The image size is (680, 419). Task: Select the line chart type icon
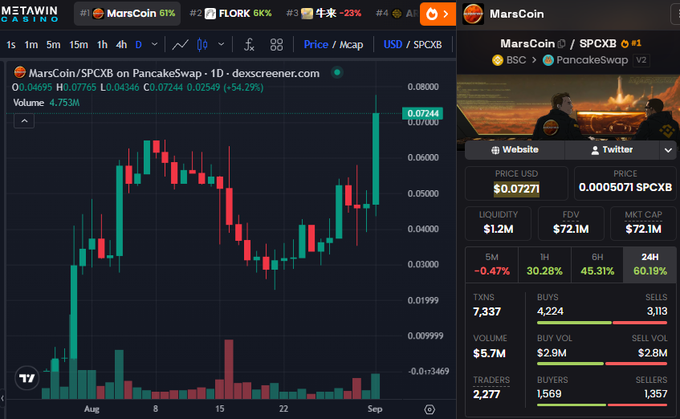[x=180, y=45]
